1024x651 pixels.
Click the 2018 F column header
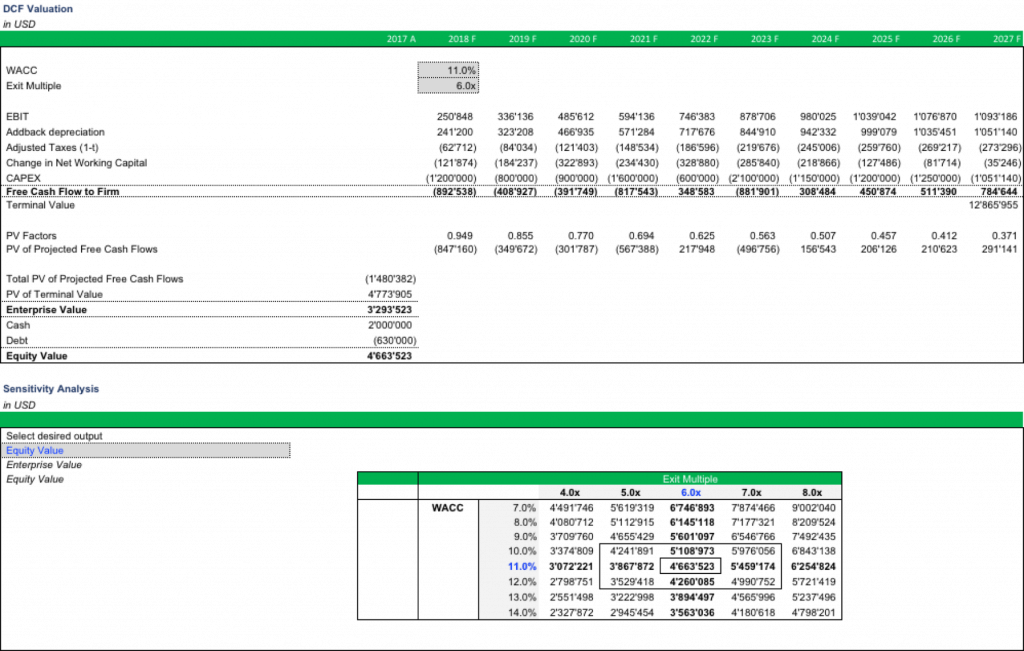point(462,39)
